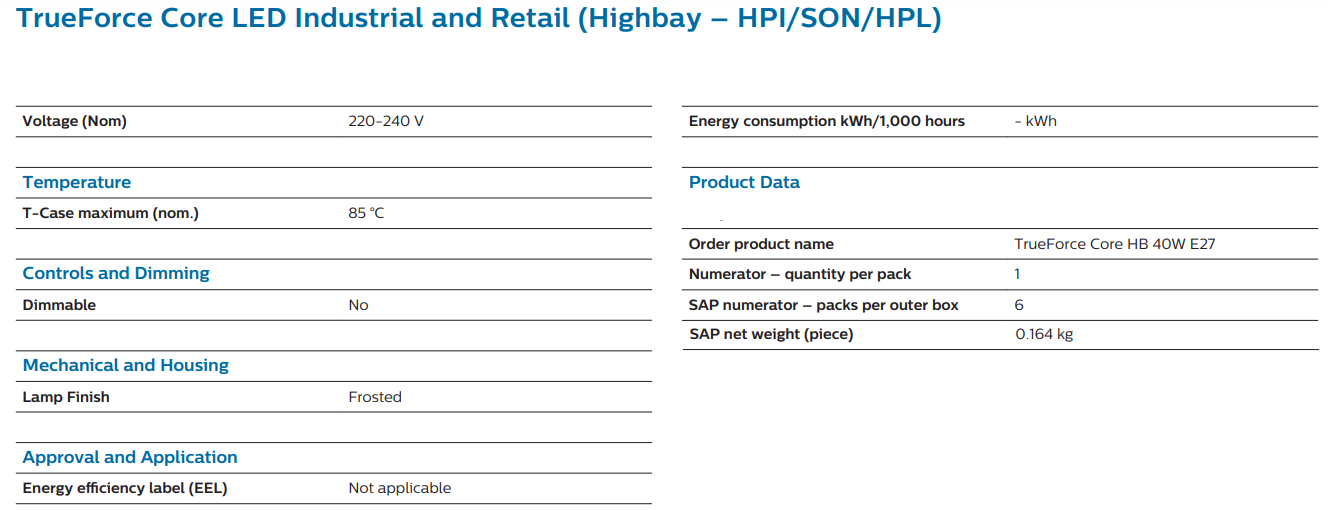This screenshot has height=510, width=1330.
Task: Select the 0.164 kg net weight value
Action: pos(1044,334)
